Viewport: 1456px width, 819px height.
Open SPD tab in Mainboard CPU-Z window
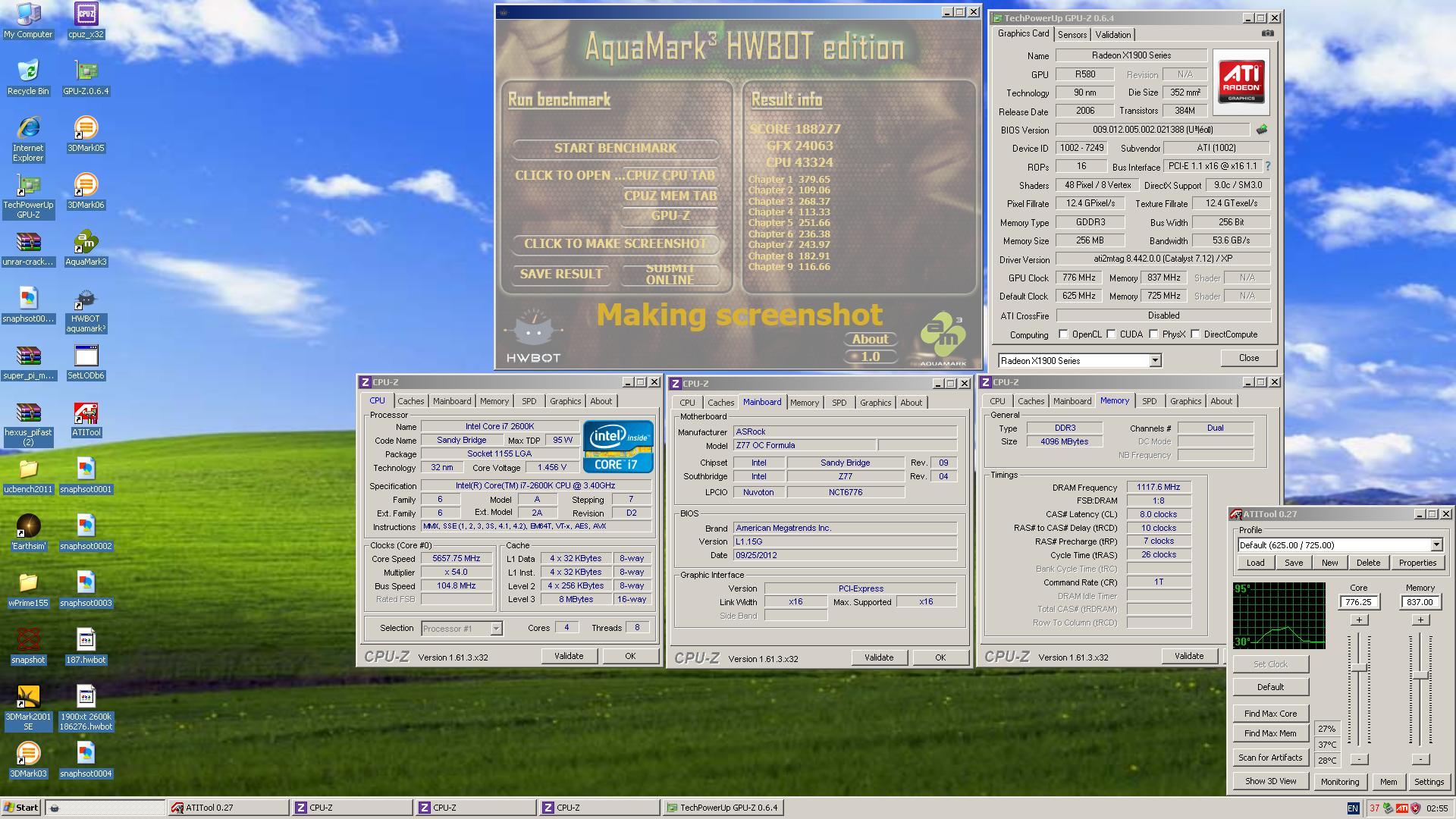pyautogui.click(x=839, y=403)
